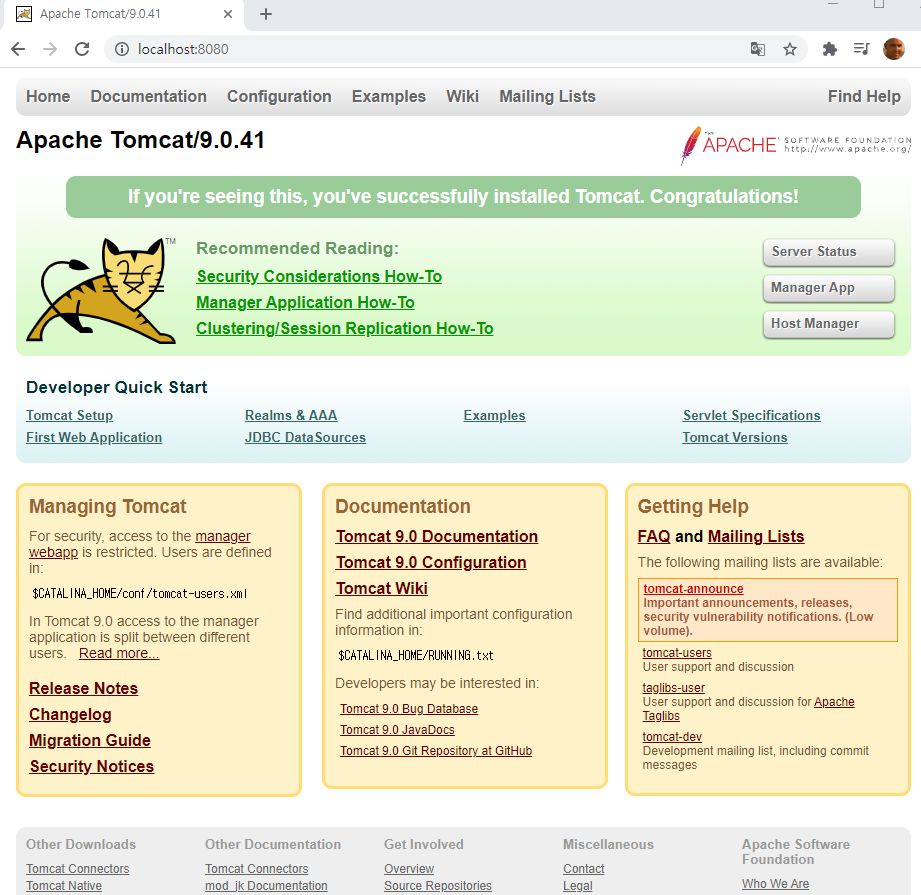Open Release Notes link

[83, 688]
